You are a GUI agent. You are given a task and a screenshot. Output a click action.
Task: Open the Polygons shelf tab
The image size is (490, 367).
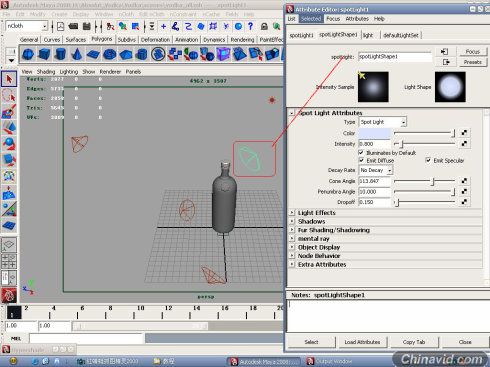[x=102, y=39]
